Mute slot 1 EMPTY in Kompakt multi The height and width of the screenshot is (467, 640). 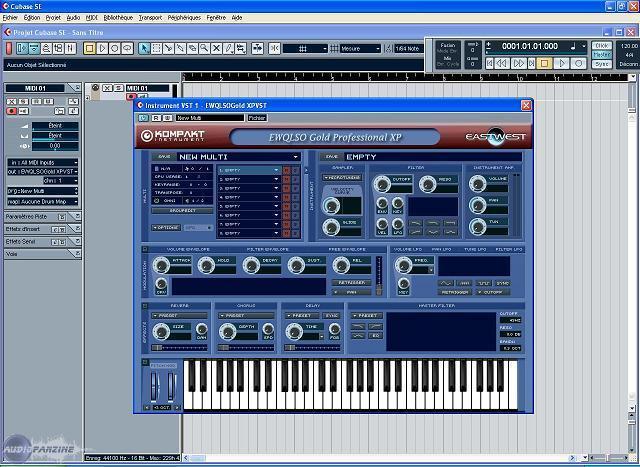click(x=287, y=170)
